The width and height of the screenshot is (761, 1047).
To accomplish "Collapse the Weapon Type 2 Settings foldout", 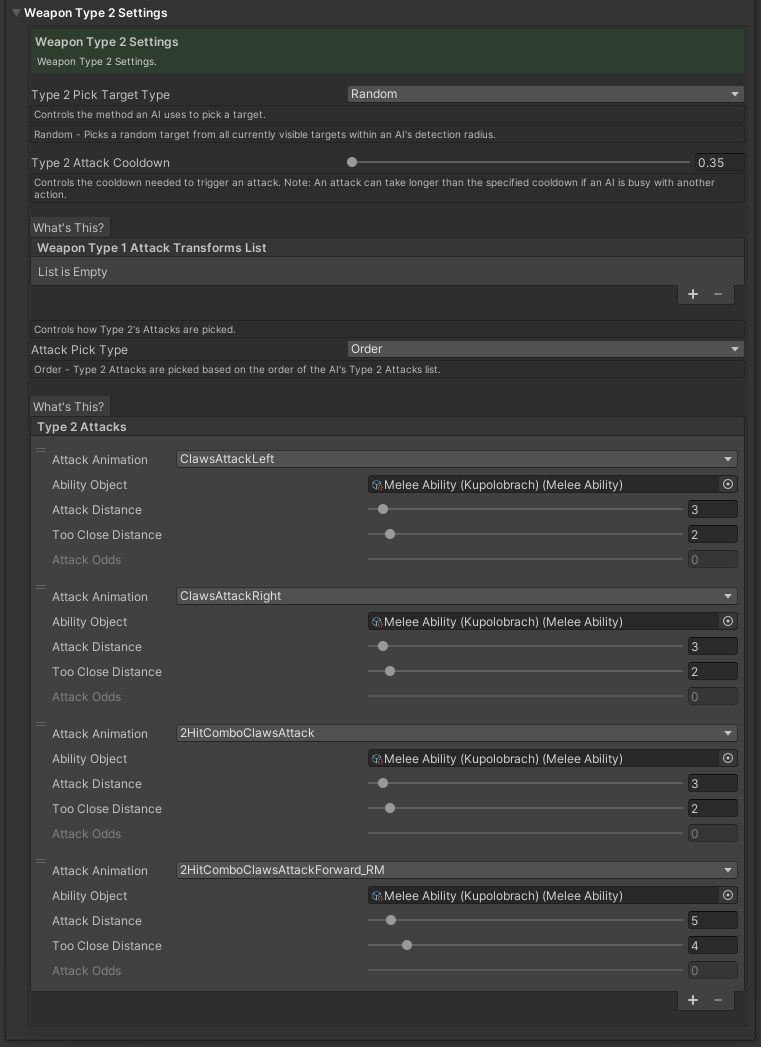I will [x=16, y=13].
